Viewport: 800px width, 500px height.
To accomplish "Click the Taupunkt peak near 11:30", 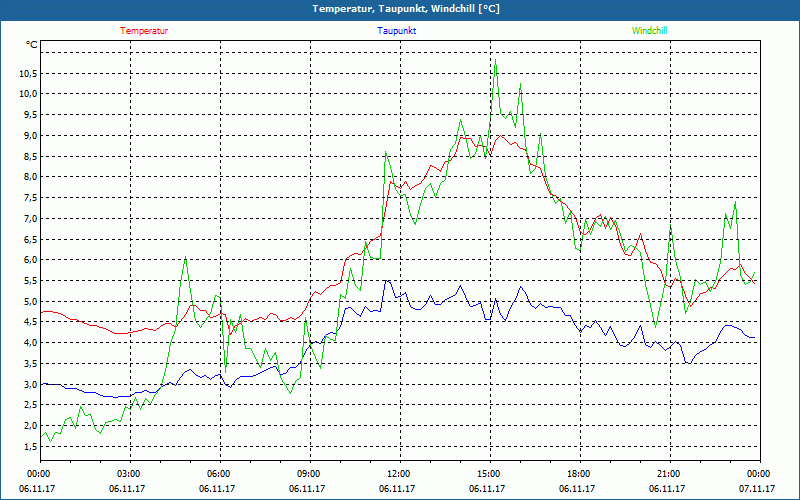I will click(x=387, y=281).
